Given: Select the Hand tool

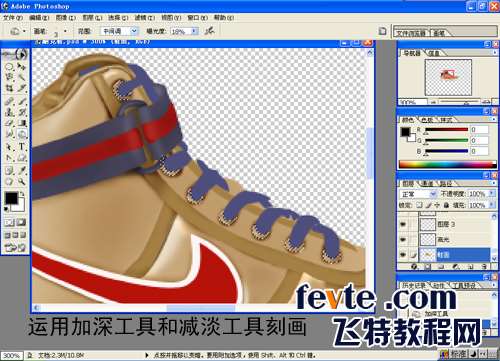Looking at the screenshot, I should coord(9,182).
